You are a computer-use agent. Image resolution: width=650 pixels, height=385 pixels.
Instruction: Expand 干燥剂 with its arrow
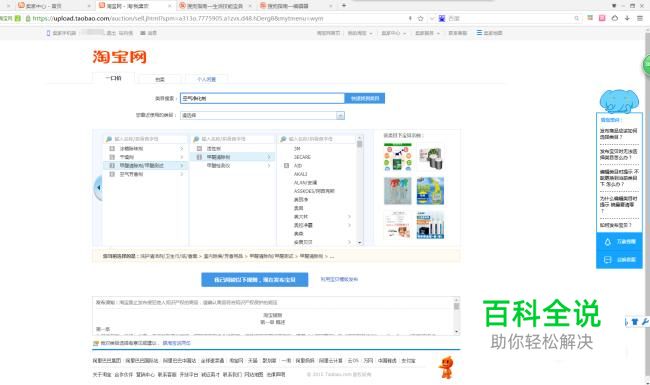click(x=182, y=157)
